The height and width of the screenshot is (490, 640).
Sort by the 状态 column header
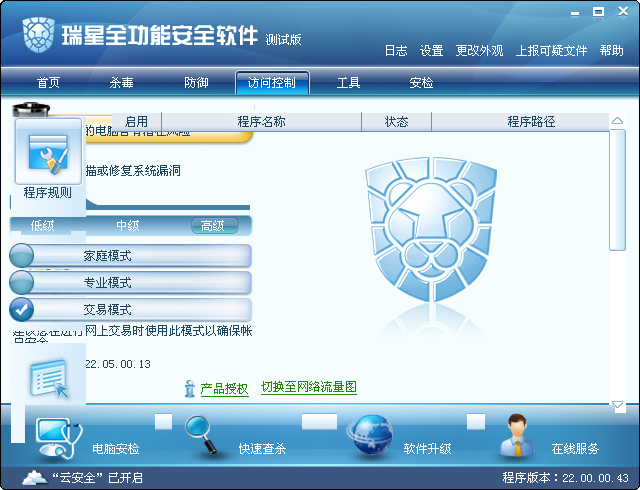397,122
